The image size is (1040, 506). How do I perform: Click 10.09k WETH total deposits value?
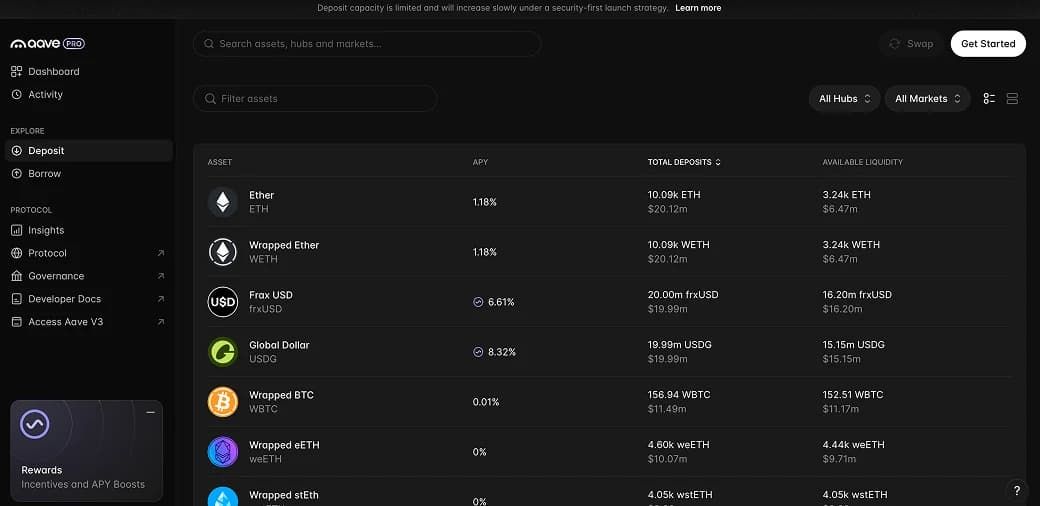coord(679,245)
